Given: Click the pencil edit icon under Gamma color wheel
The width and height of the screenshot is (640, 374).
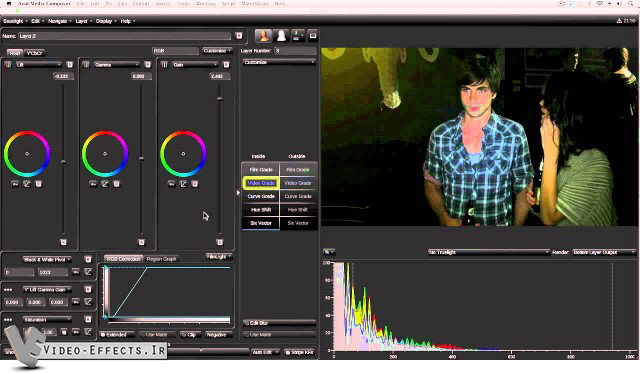Looking at the screenshot, I should (105, 184).
